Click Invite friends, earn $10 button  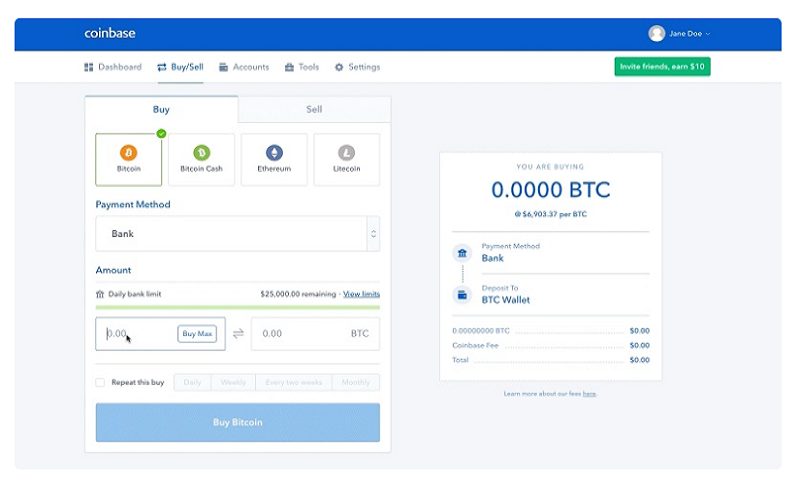662,66
